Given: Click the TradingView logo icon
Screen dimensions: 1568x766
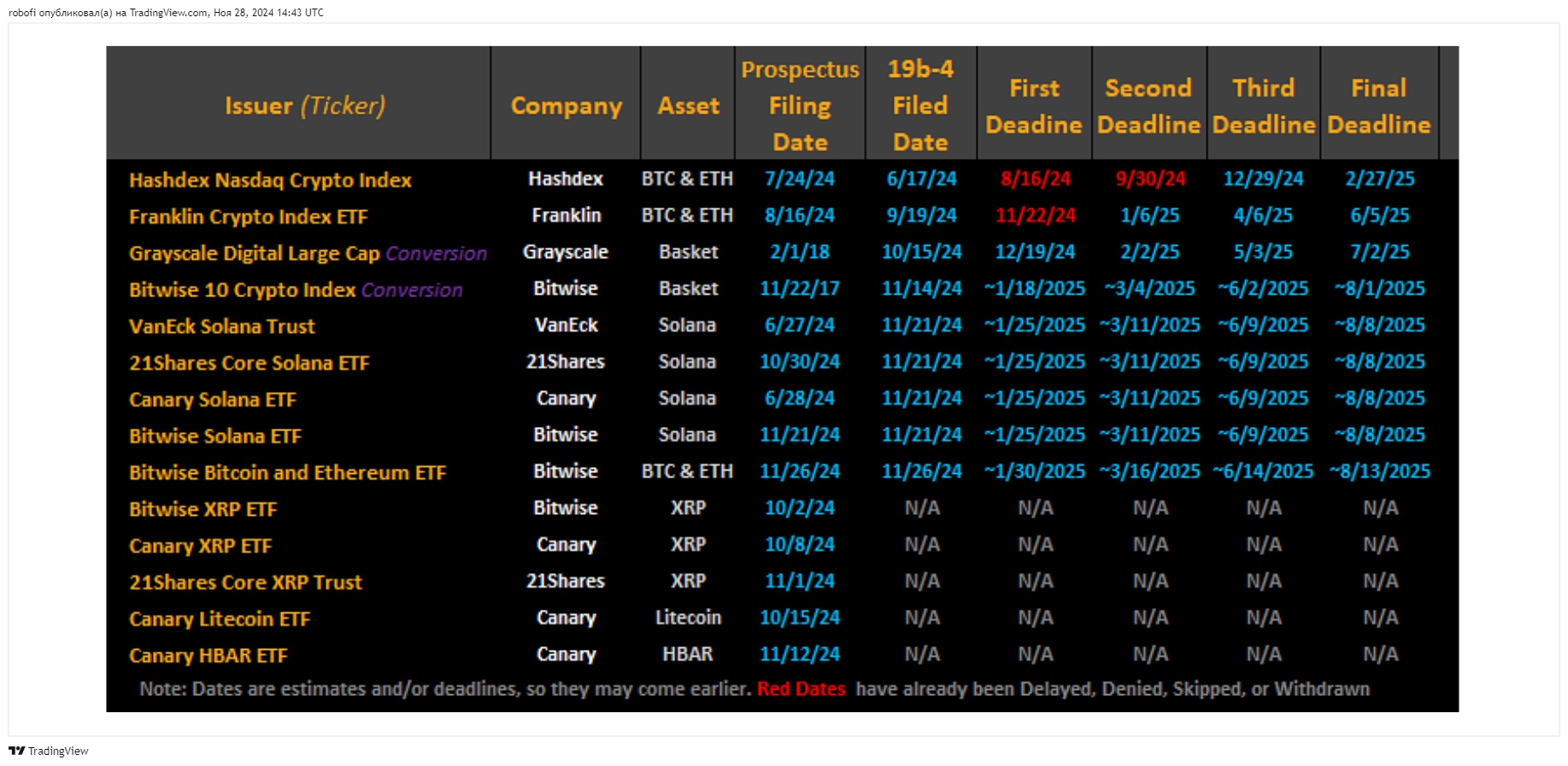Looking at the screenshot, I should (16, 751).
